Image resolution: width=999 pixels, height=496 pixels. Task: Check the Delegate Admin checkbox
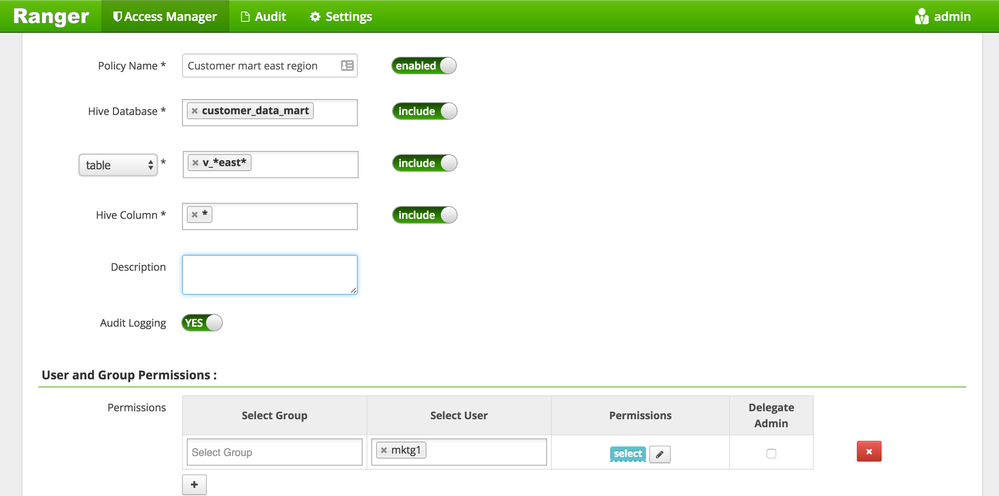click(x=771, y=454)
